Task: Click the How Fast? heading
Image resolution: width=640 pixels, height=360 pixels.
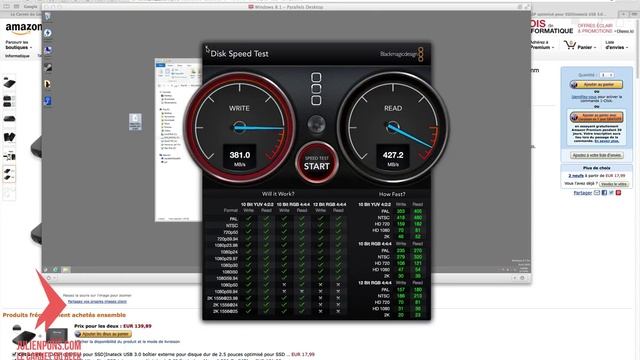Action: (x=392, y=194)
